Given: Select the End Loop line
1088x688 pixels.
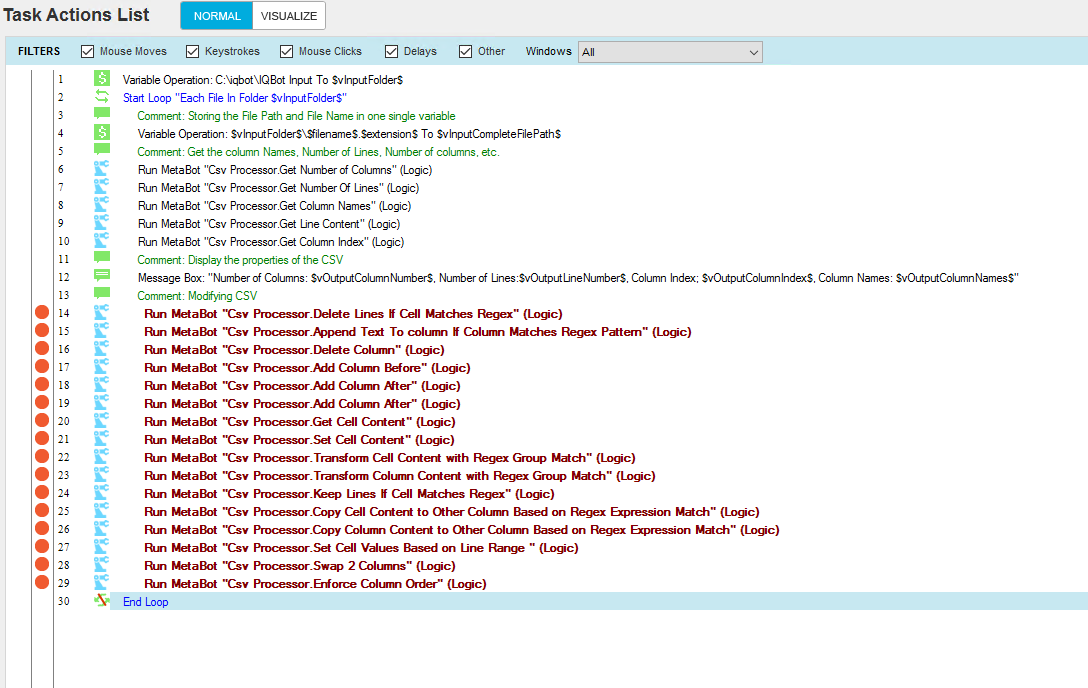Looking at the screenshot, I should pyautogui.click(x=146, y=602).
